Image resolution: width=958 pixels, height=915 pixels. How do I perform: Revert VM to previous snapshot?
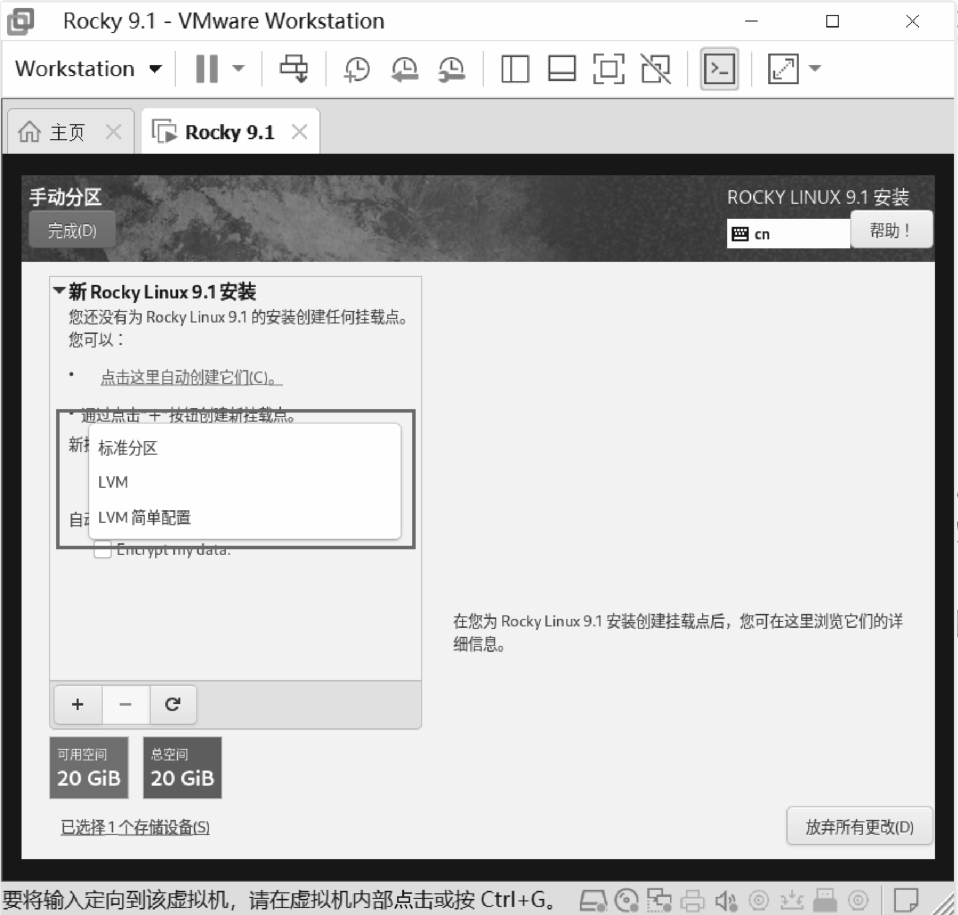405,69
